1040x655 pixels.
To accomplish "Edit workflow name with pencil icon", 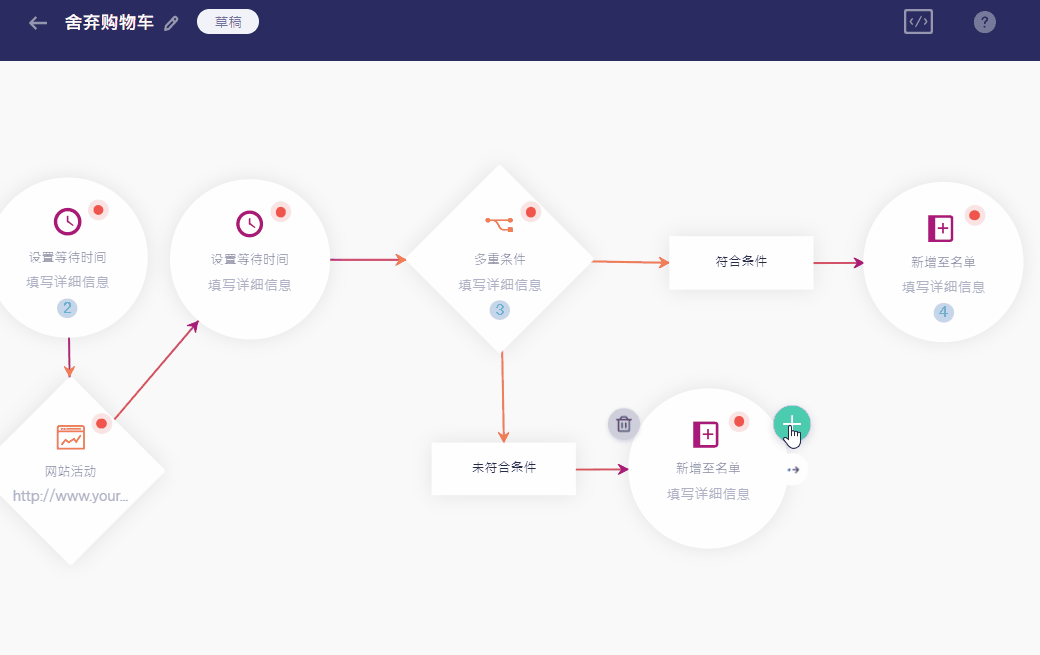I will [x=171, y=23].
